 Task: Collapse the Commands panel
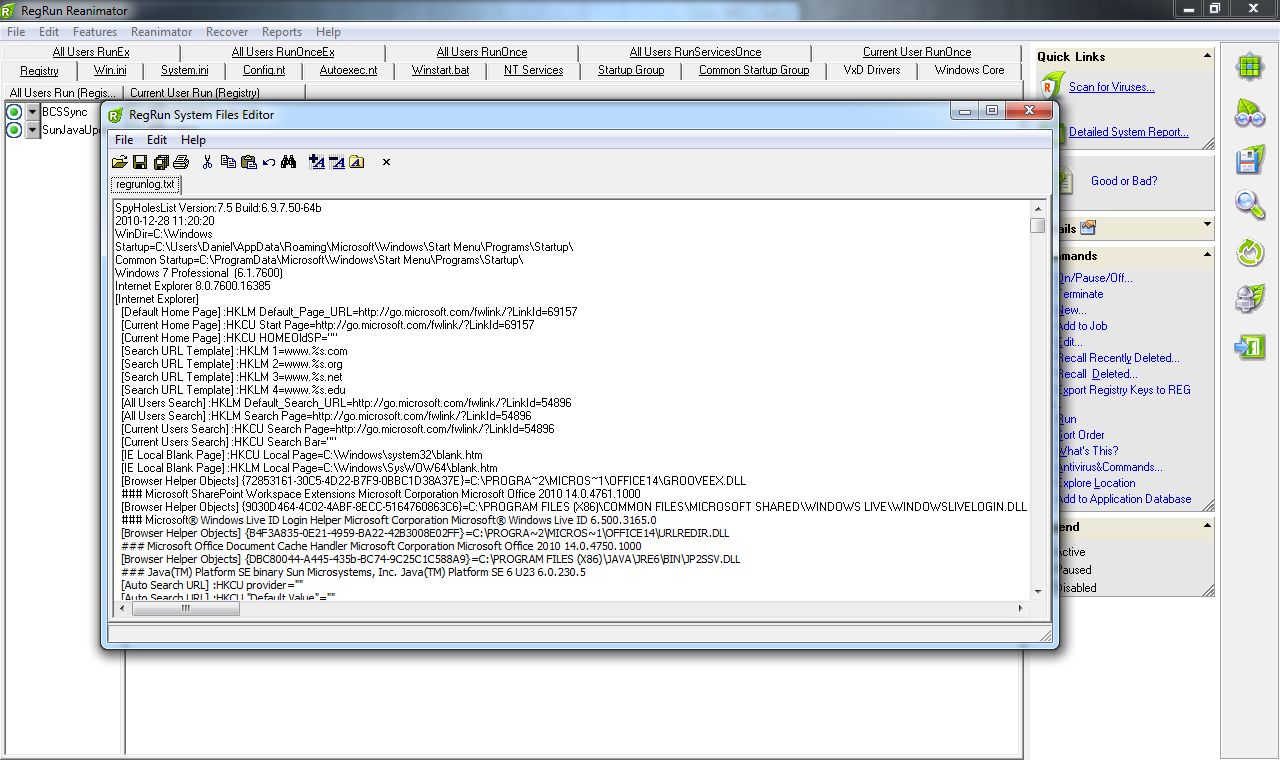point(1207,256)
